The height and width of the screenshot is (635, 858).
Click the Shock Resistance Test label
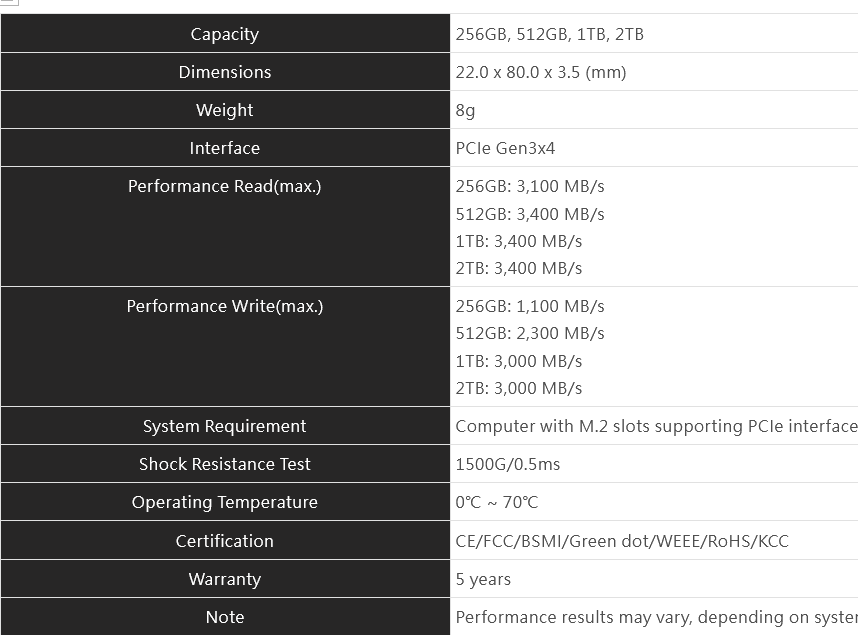pyautogui.click(x=225, y=464)
